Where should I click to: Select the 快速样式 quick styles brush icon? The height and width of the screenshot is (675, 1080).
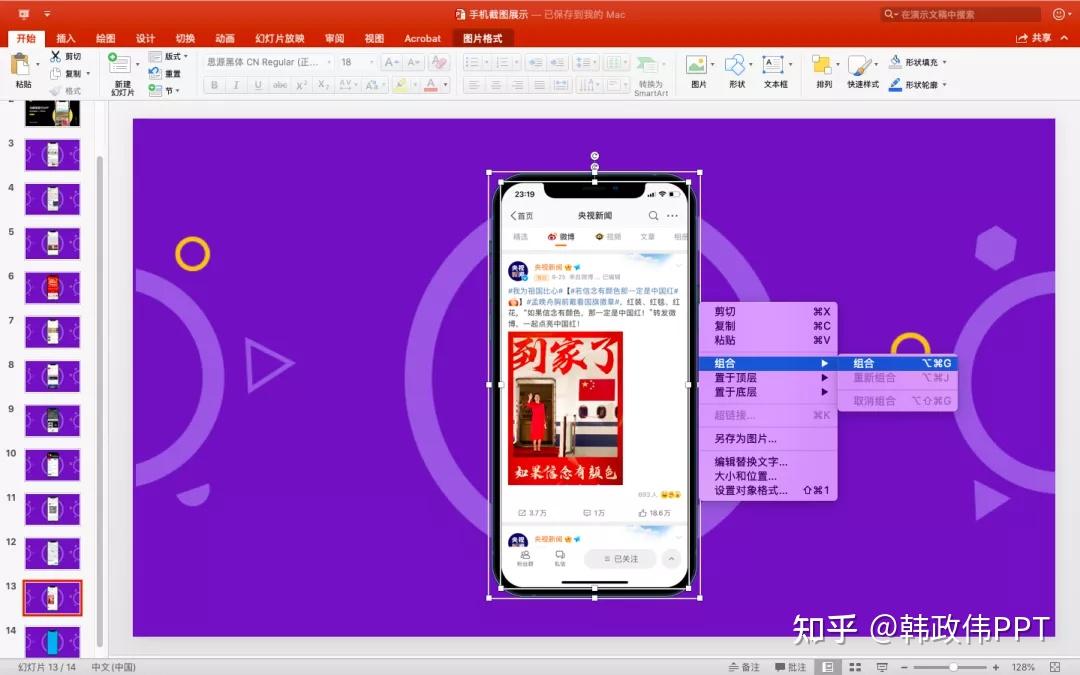coord(859,66)
